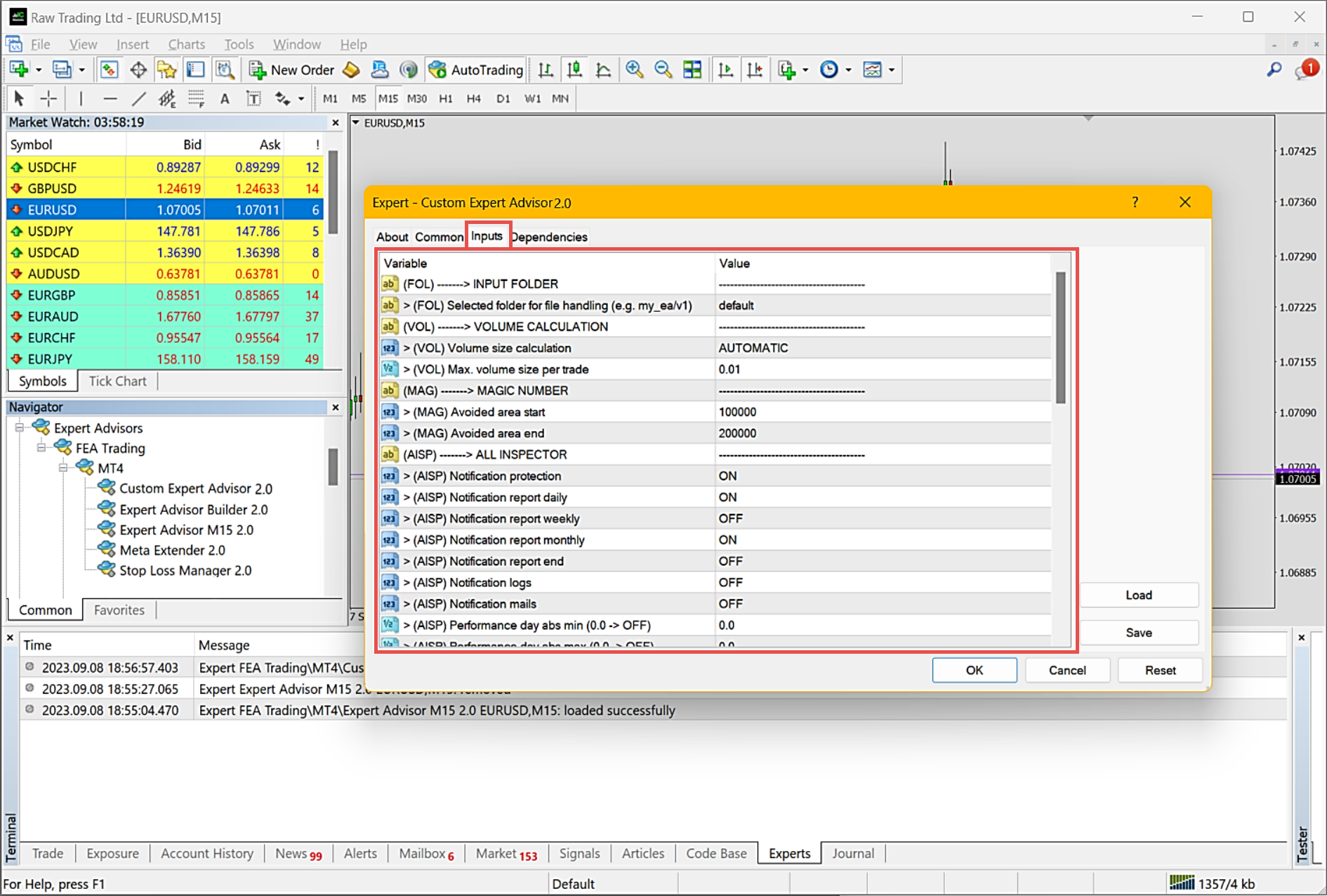Open the Tools menu

(x=239, y=44)
